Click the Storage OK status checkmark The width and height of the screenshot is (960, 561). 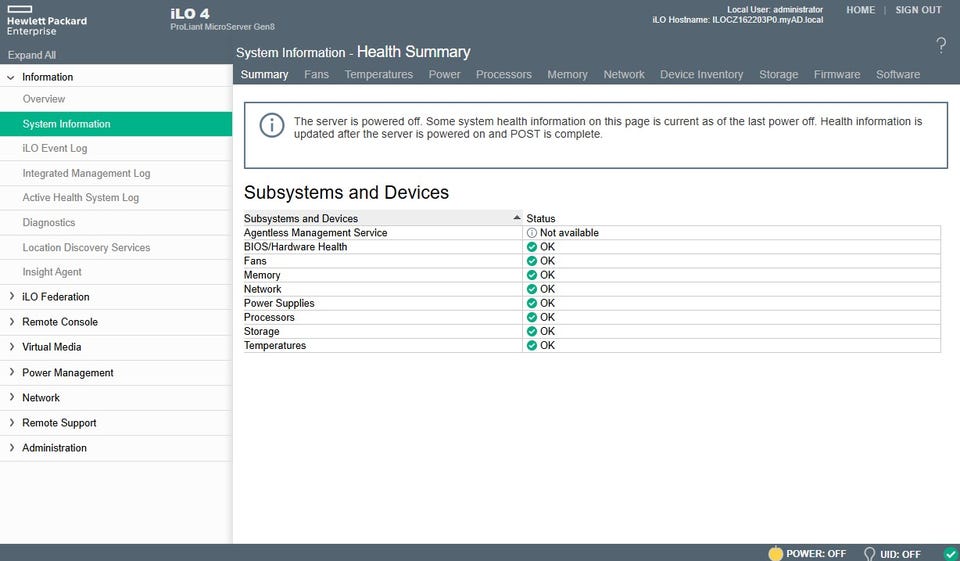(532, 331)
